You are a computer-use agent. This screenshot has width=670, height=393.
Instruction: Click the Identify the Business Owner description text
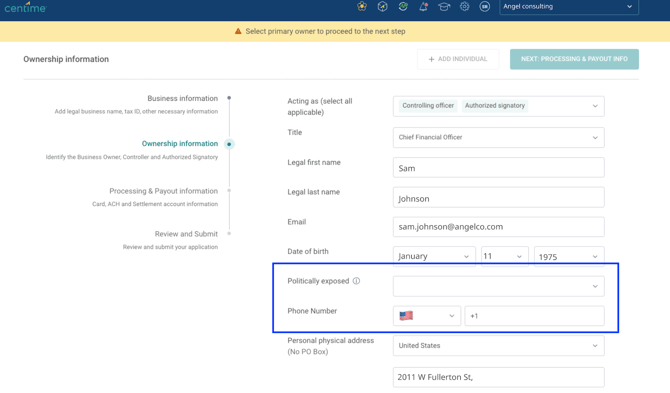132,157
